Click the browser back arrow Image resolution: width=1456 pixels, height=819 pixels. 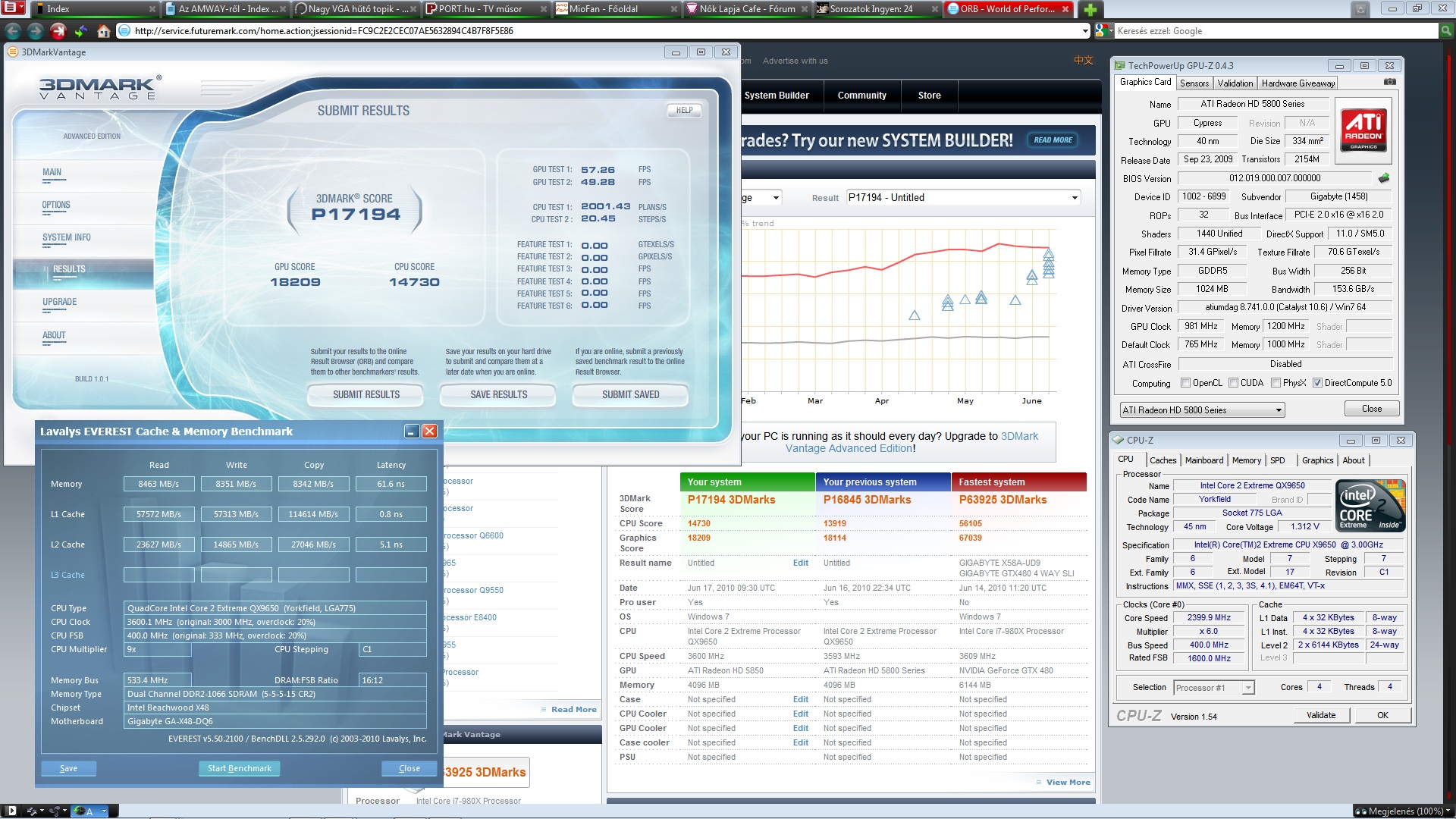(x=13, y=31)
